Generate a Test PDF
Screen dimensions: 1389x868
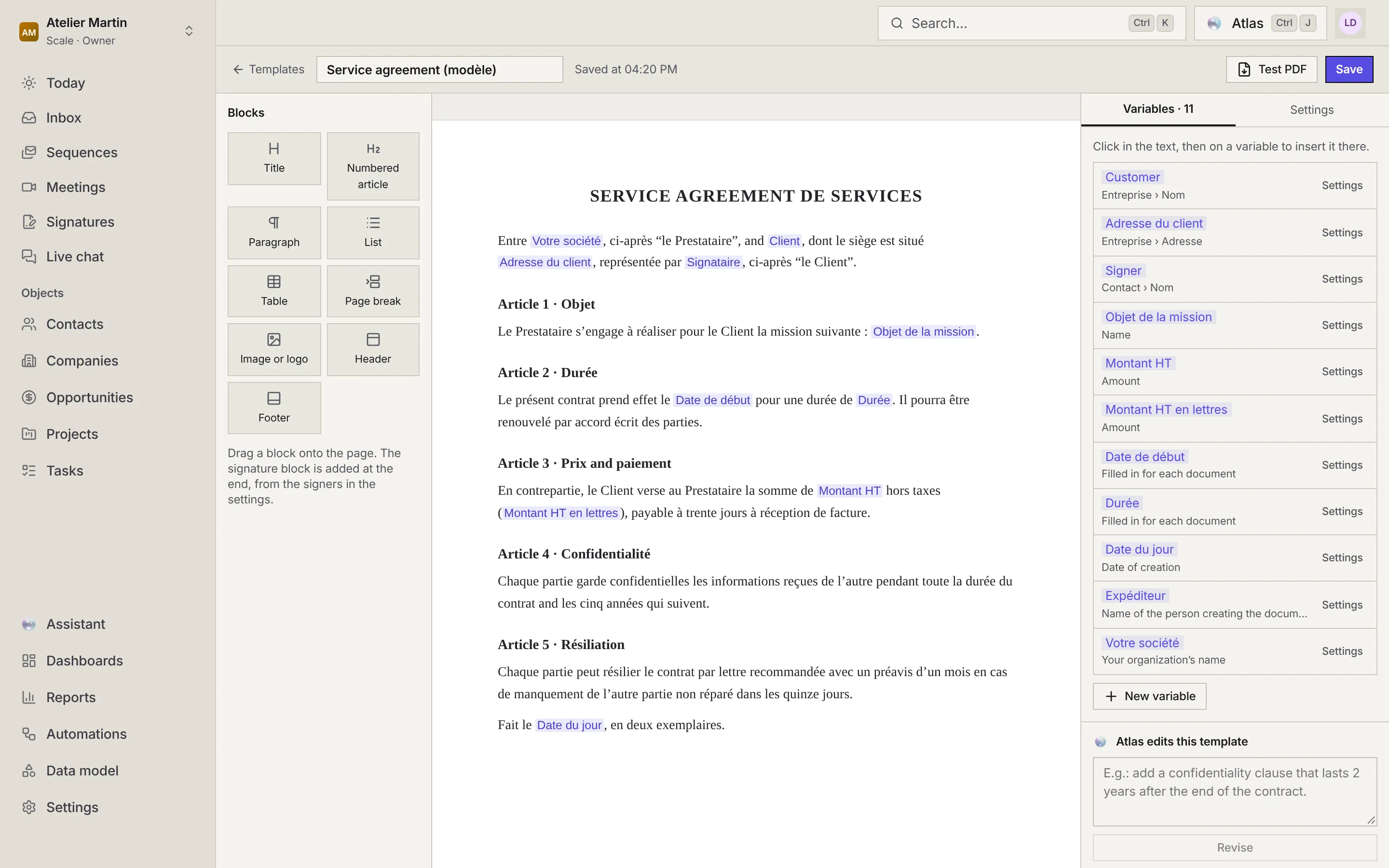click(x=1271, y=69)
